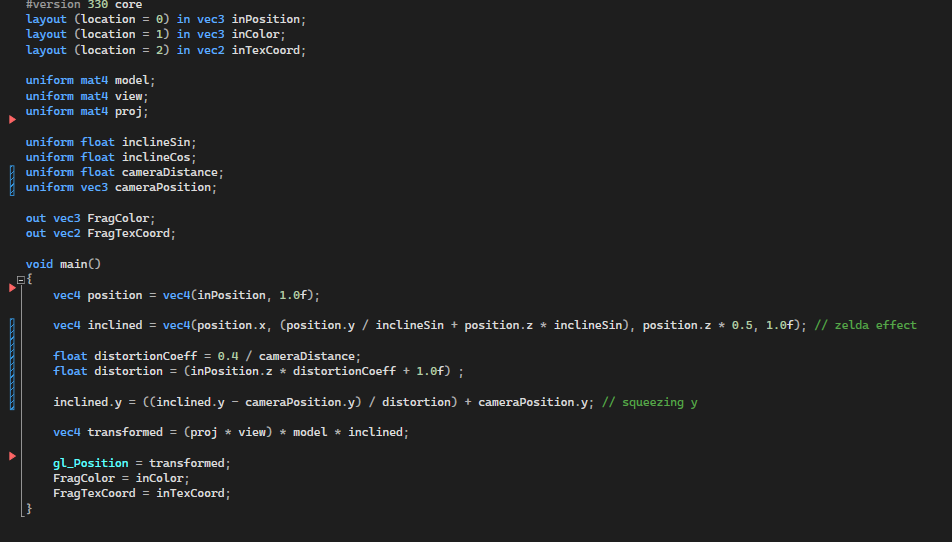Click the "// zelda effect" comment
Viewport: 952px width, 542px height.
865,325
